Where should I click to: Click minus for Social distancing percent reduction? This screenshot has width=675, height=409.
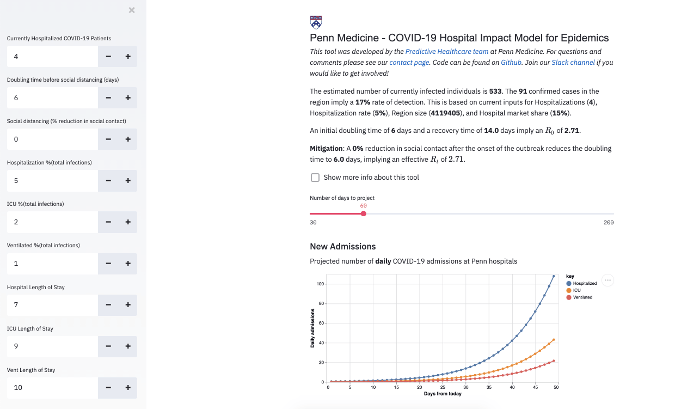coord(108,139)
